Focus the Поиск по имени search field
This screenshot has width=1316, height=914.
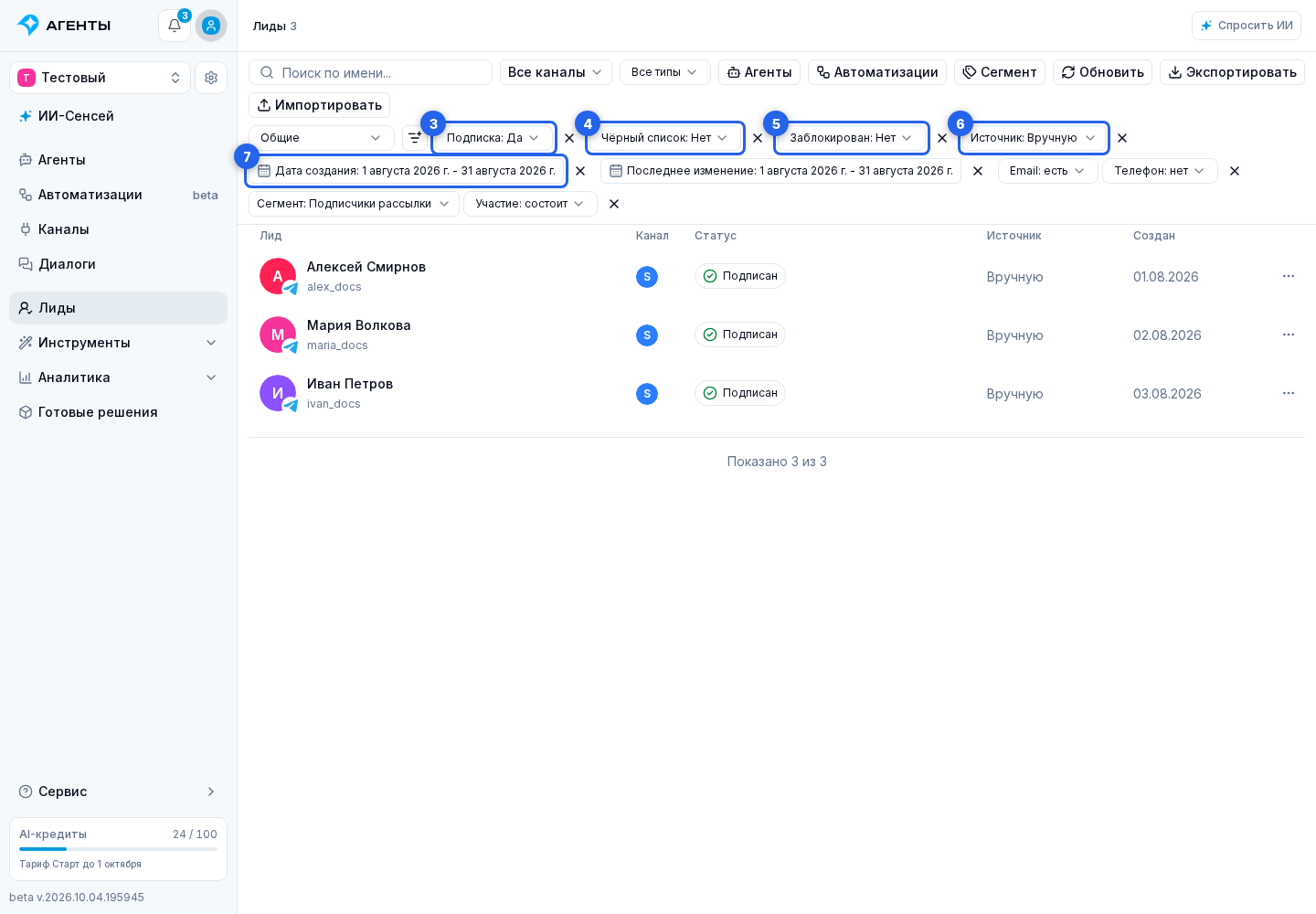click(x=370, y=72)
